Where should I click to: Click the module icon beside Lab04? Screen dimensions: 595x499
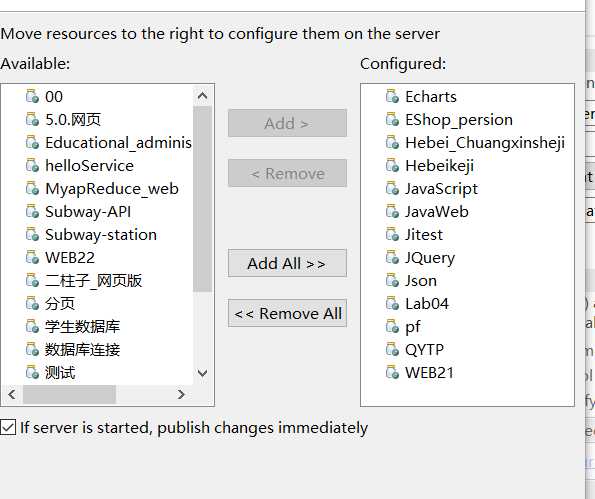point(392,303)
